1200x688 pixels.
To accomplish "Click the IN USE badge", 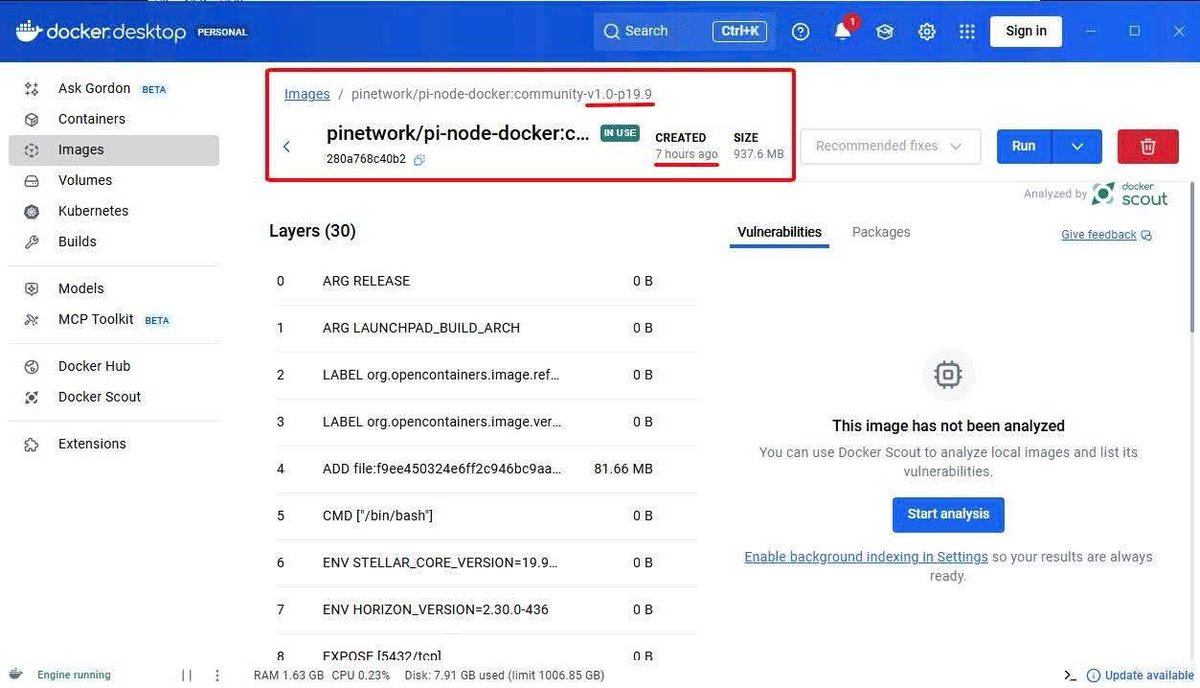I will click(x=620, y=133).
